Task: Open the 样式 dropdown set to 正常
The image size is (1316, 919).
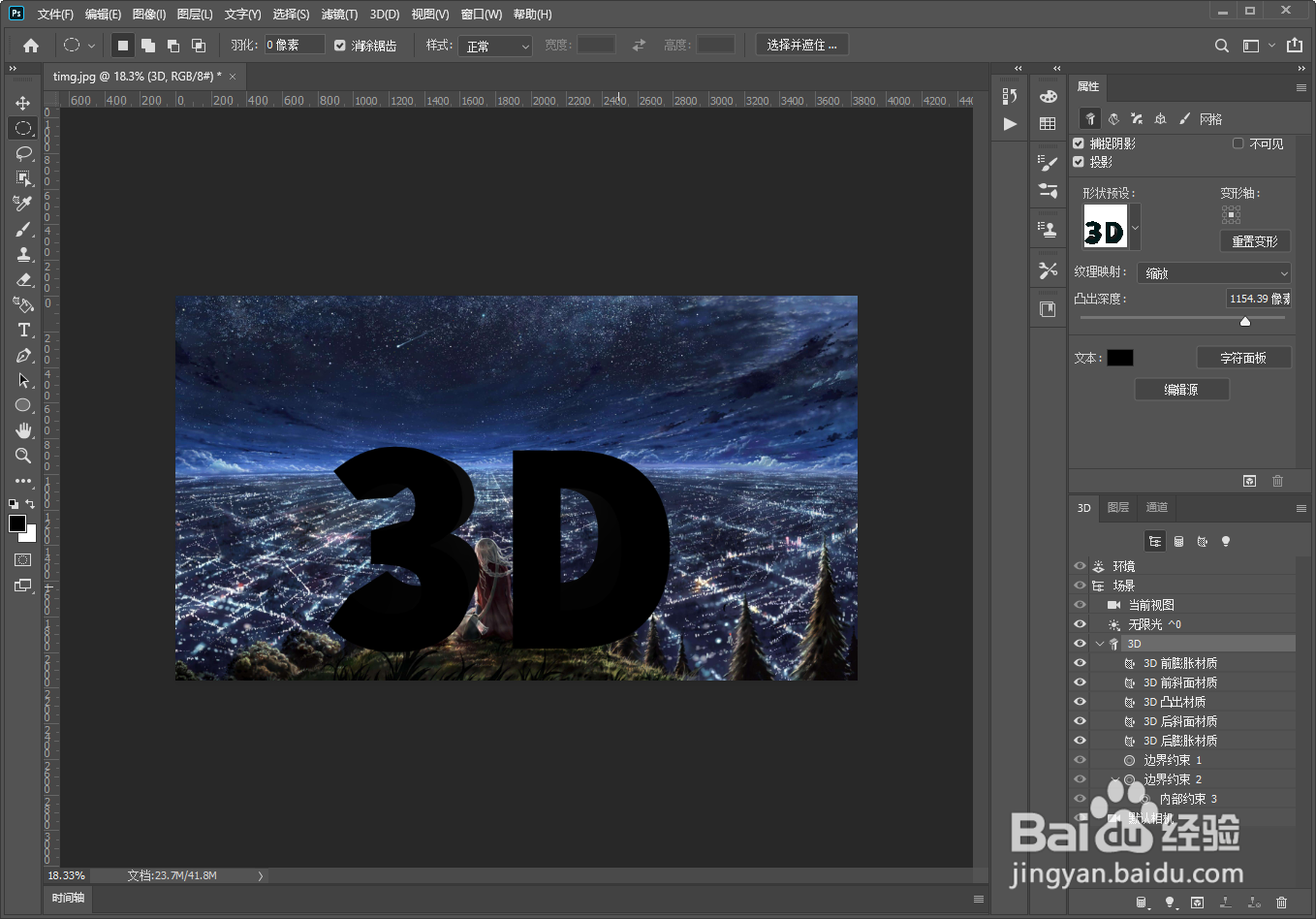Action: click(x=496, y=46)
